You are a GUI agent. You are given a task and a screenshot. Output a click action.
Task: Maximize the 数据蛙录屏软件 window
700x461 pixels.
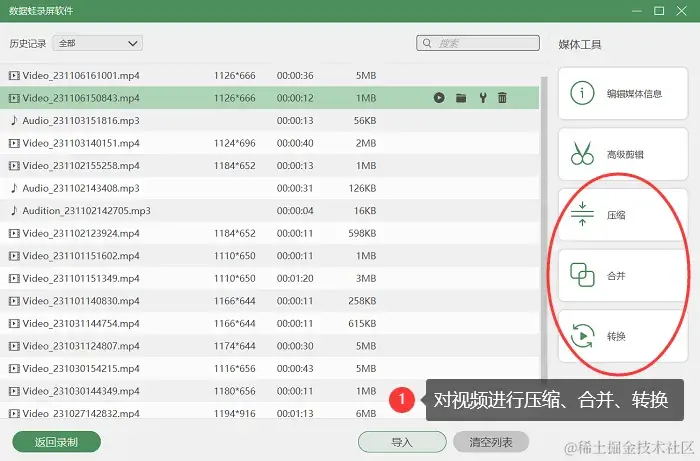[659, 11]
